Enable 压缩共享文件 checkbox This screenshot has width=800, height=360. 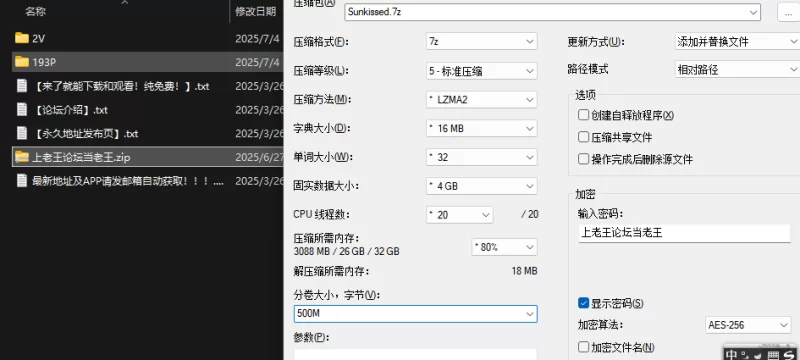point(583,137)
